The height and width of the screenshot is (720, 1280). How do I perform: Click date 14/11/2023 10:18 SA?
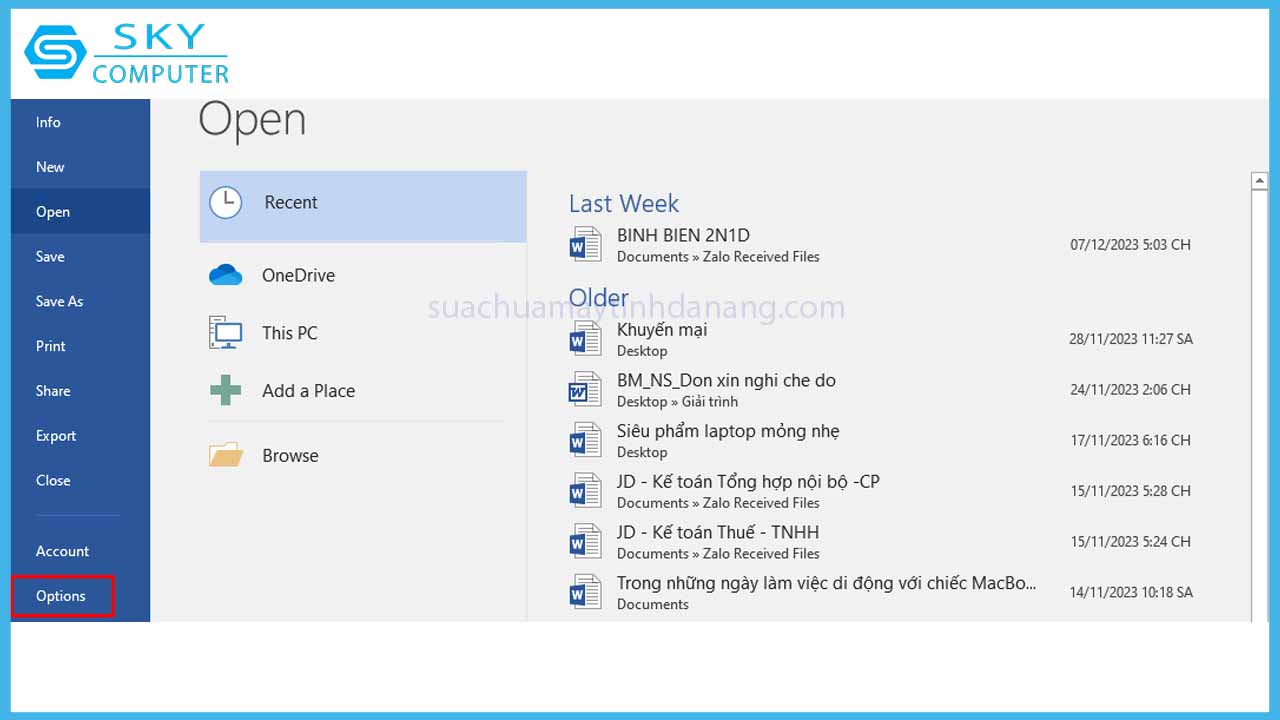1131,592
